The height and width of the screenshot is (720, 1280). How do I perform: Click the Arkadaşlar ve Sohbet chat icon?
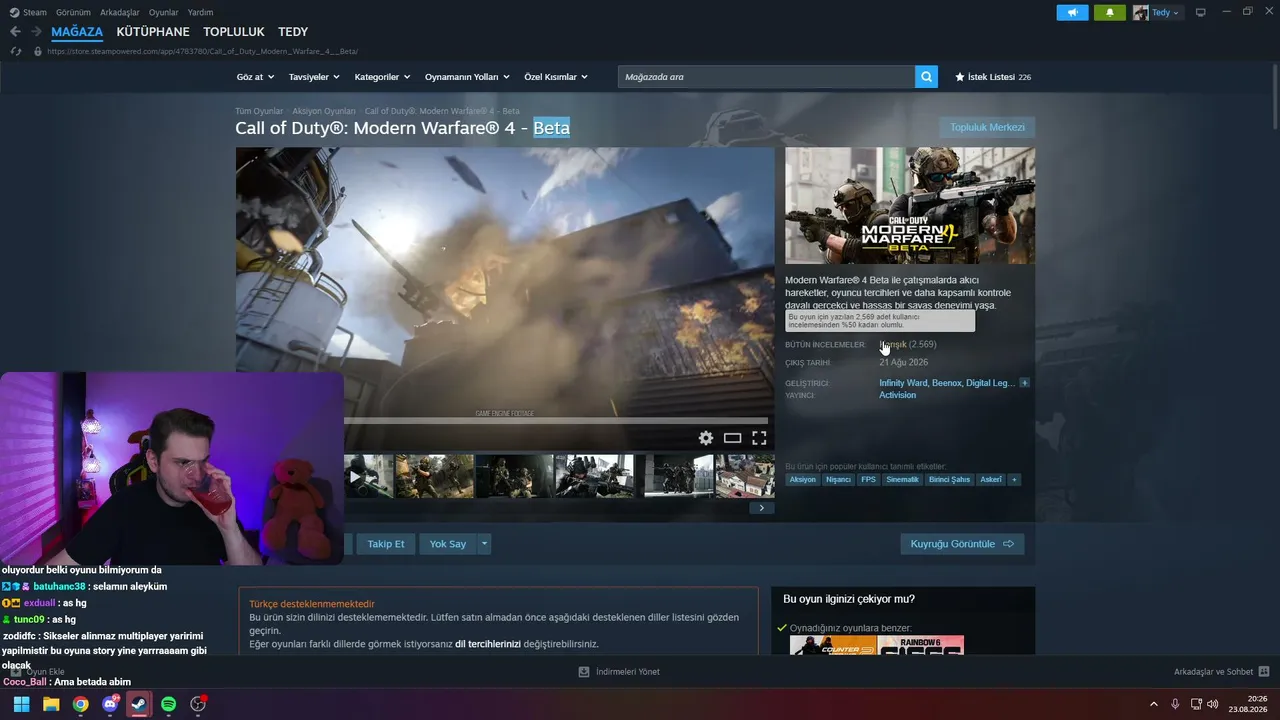tap(1264, 672)
